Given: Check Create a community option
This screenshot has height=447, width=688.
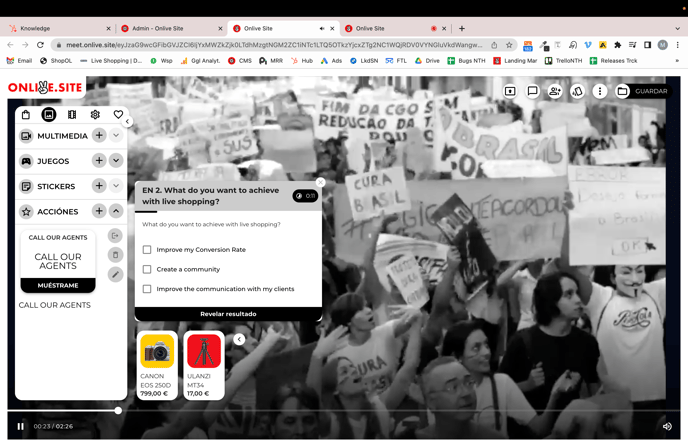Looking at the screenshot, I should [x=147, y=269].
